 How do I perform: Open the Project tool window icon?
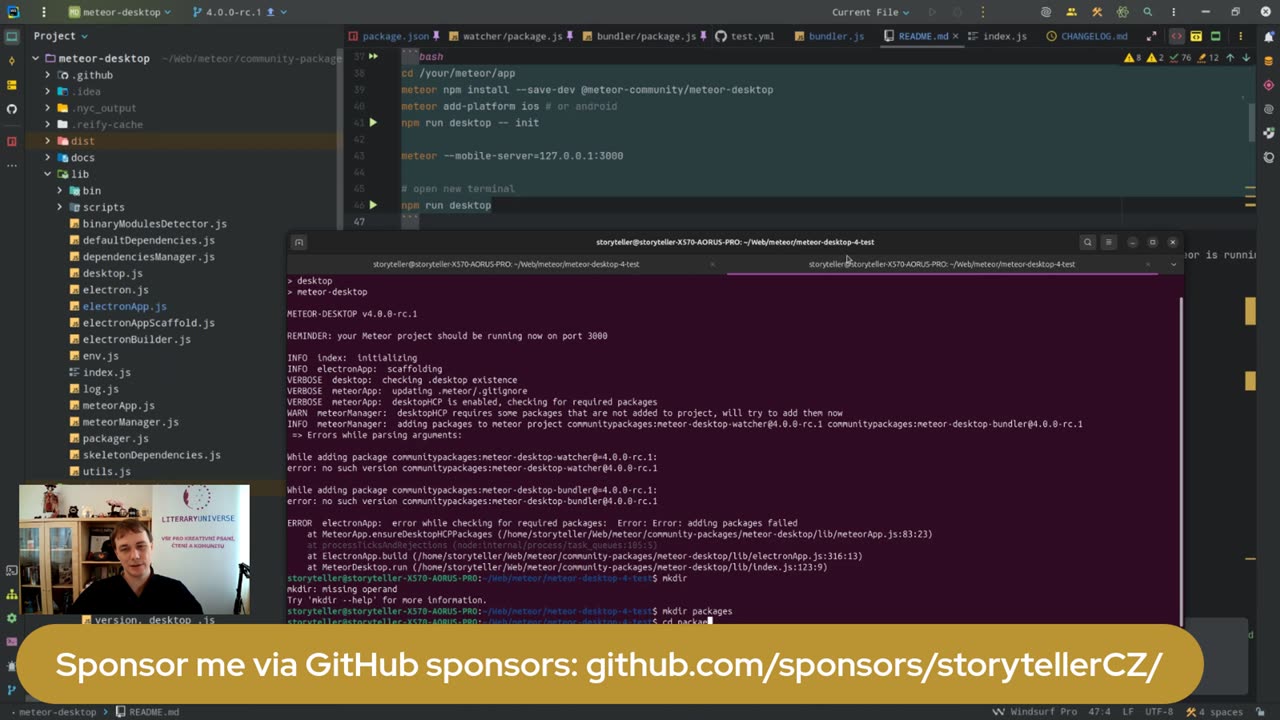[12, 36]
